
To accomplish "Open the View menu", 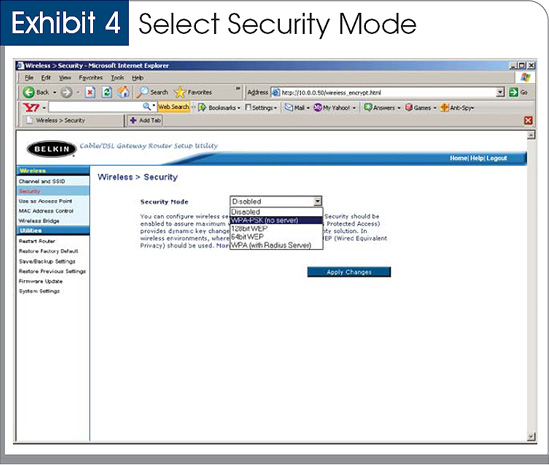I will tap(65, 77).
